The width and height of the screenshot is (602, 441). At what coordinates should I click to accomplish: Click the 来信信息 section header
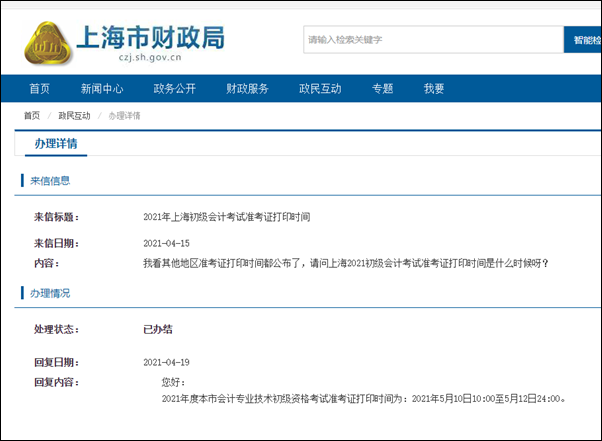50,181
